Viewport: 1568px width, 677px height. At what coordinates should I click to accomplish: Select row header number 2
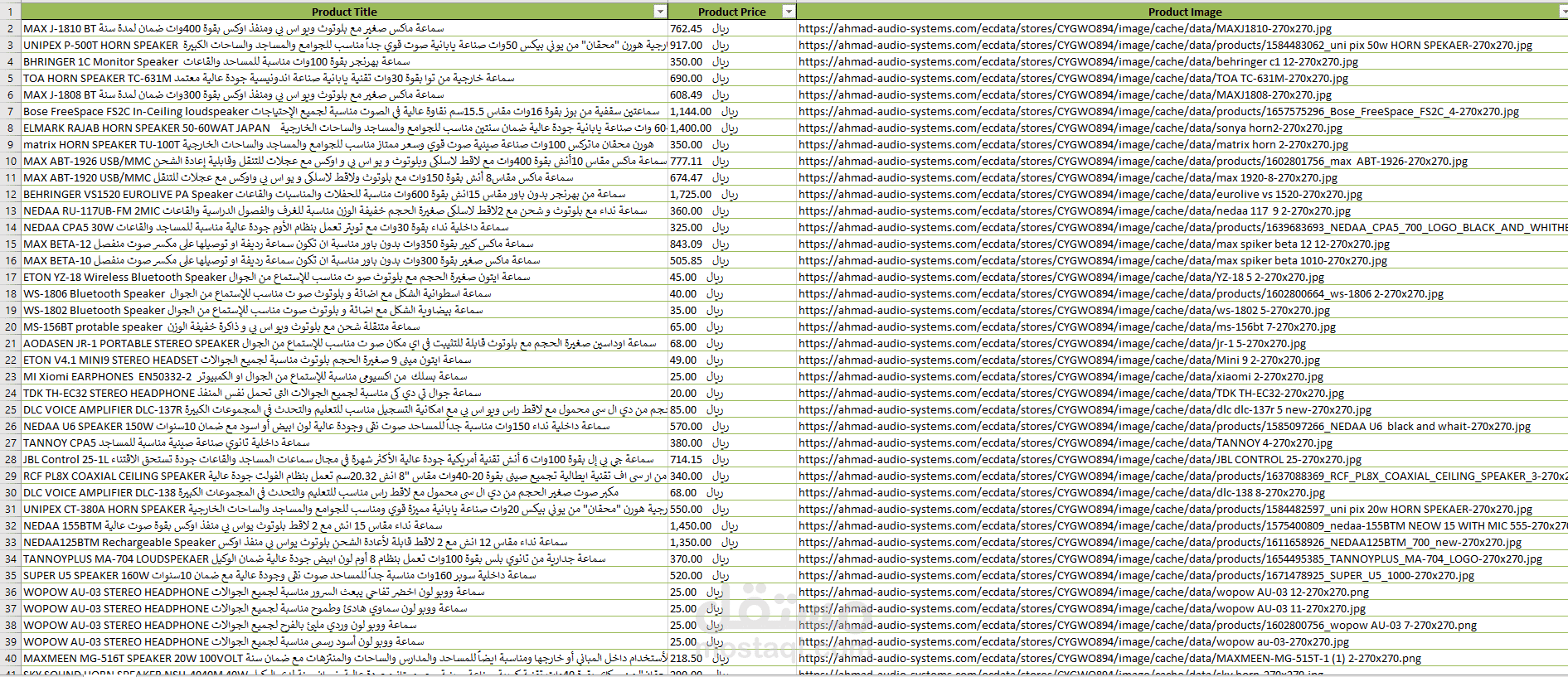point(10,28)
